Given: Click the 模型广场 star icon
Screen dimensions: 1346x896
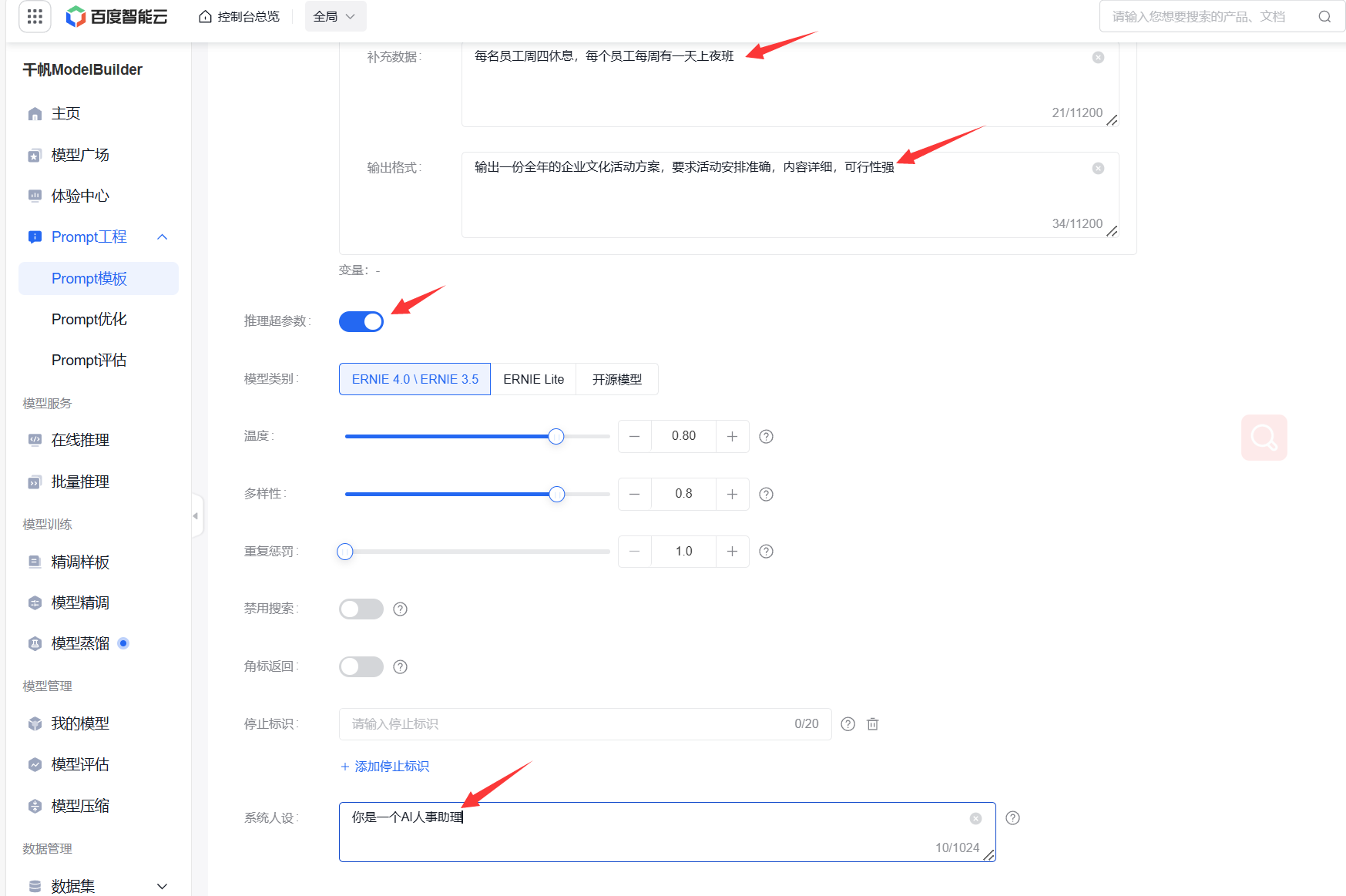Looking at the screenshot, I should (35, 156).
